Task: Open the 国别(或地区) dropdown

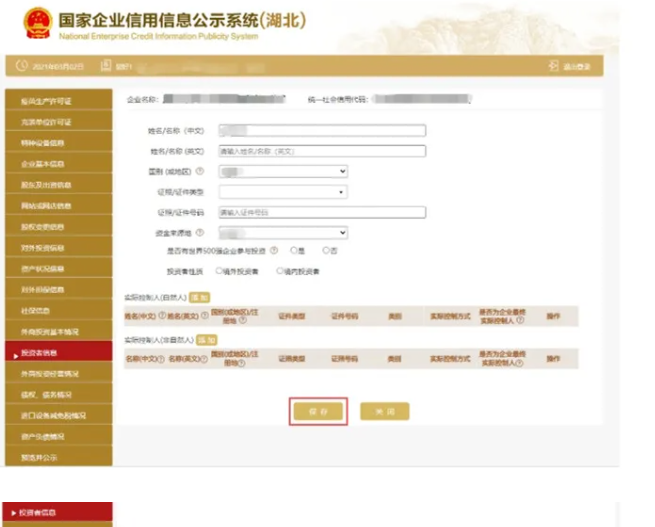Action: pos(283,172)
